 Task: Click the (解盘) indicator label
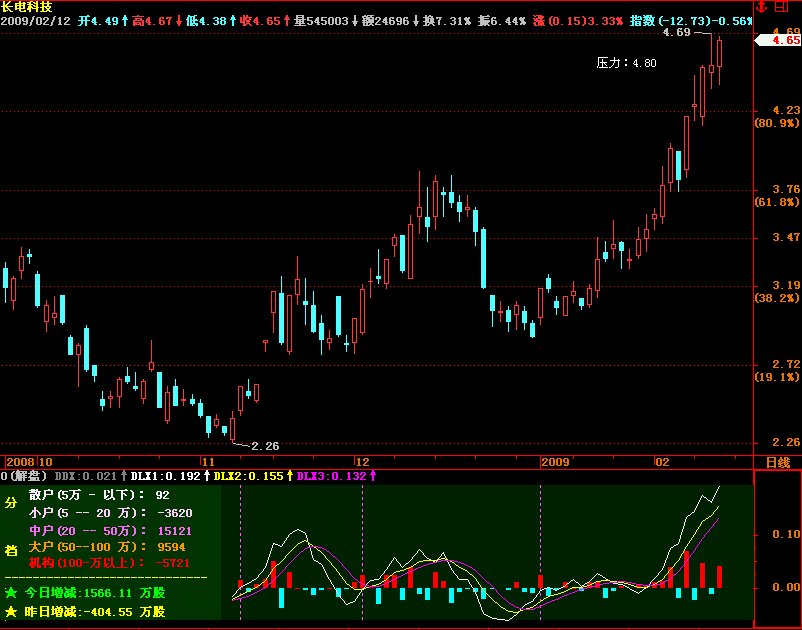(28, 476)
